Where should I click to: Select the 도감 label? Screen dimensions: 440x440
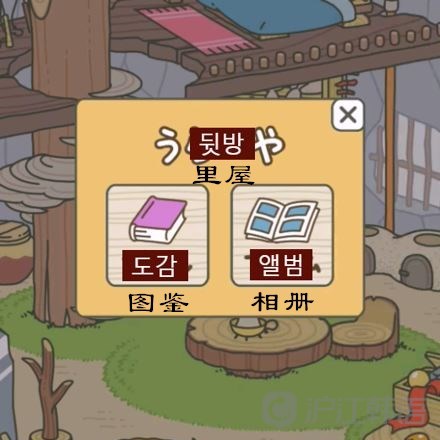[155, 265]
